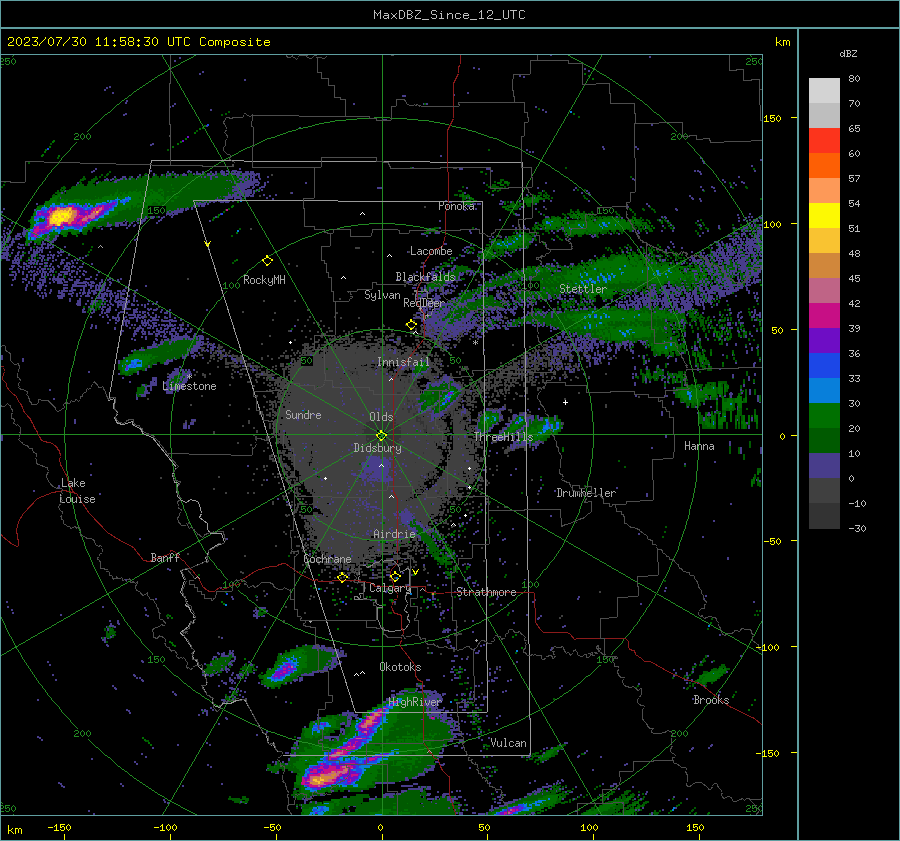The image size is (900, 841).
Task: Select the orange 57–60 dBZ legend swatch
Action: (824, 166)
